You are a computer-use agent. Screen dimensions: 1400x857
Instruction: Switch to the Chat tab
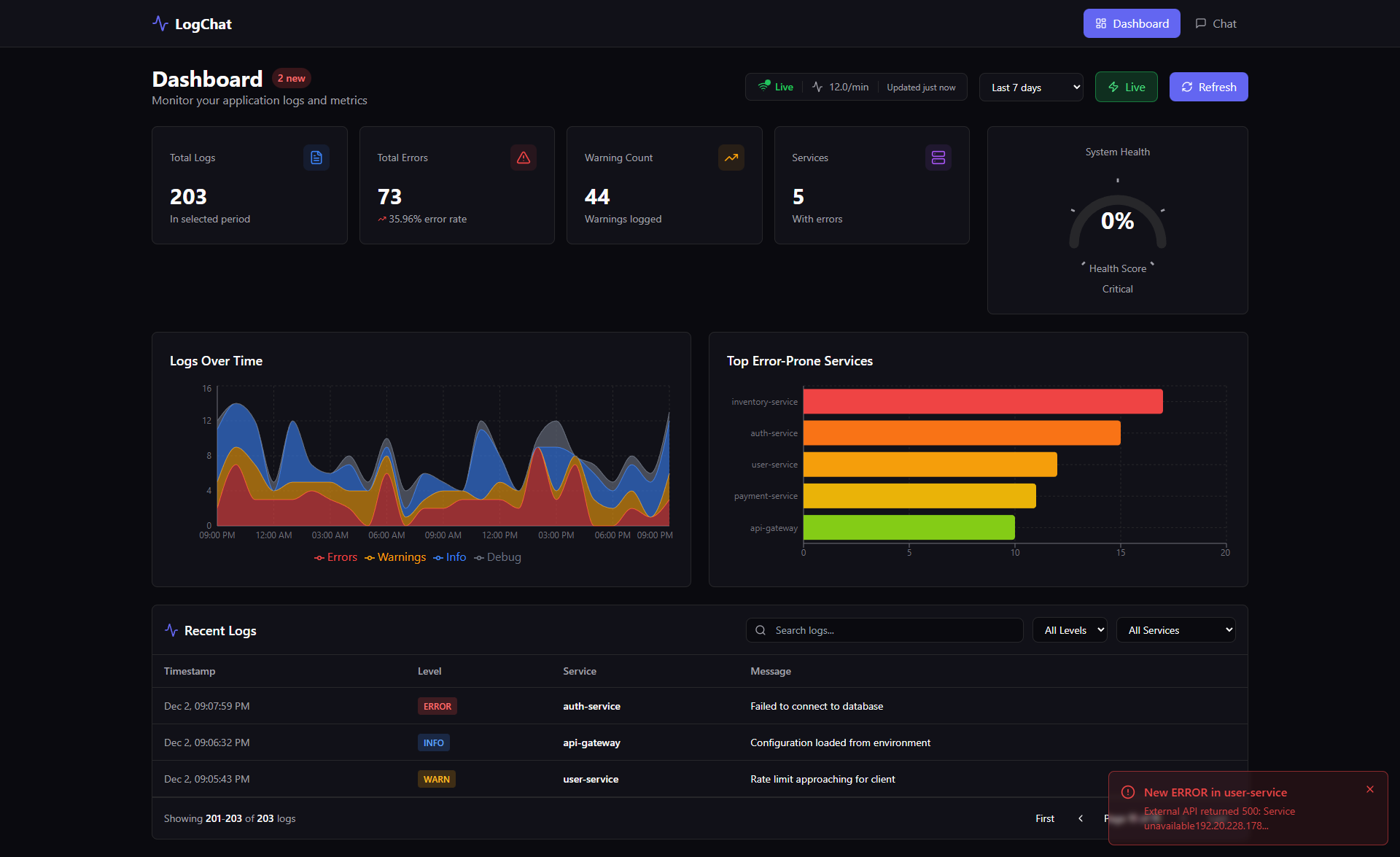(1216, 23)
